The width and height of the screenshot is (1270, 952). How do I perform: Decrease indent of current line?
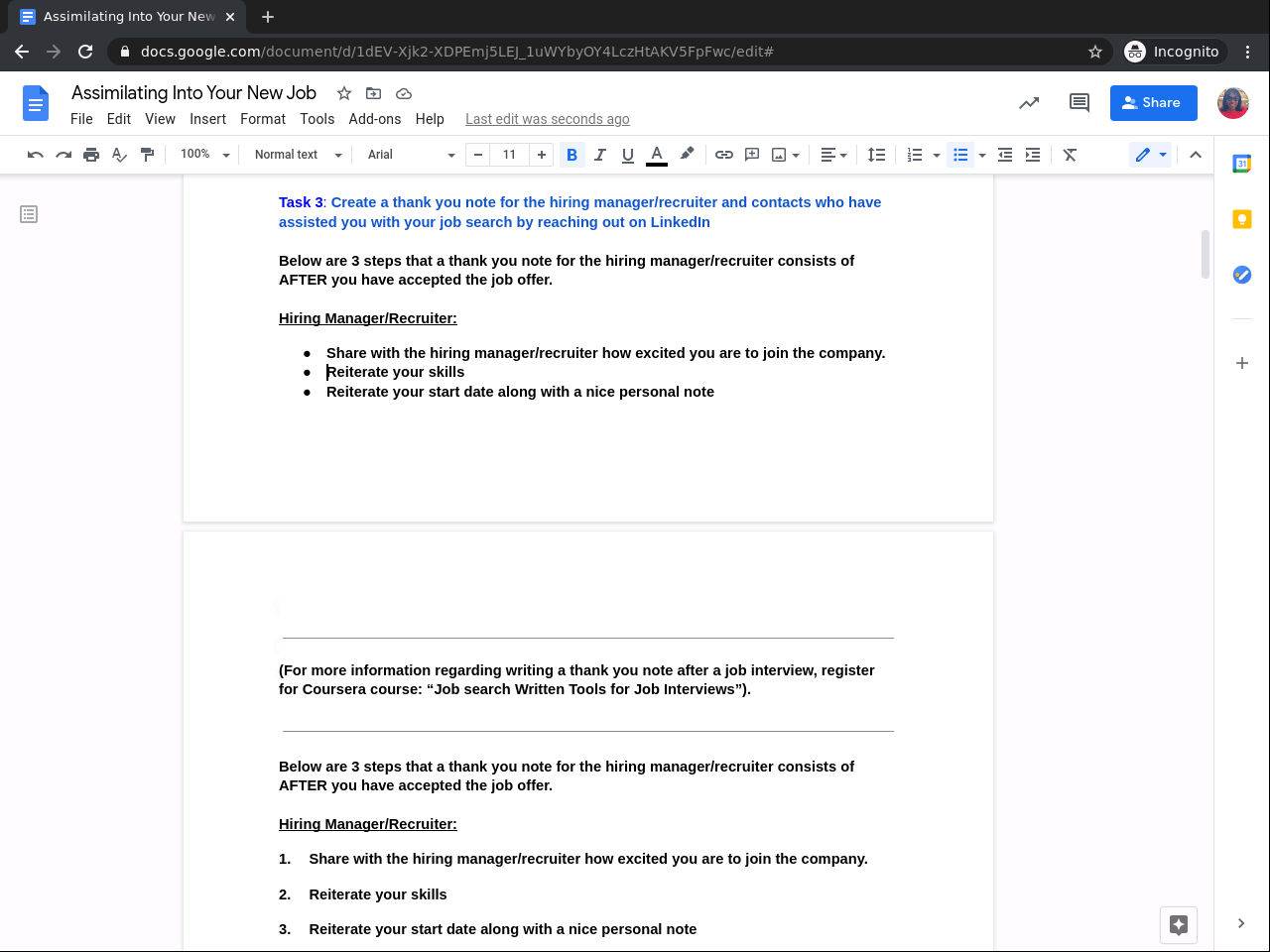1005,155
